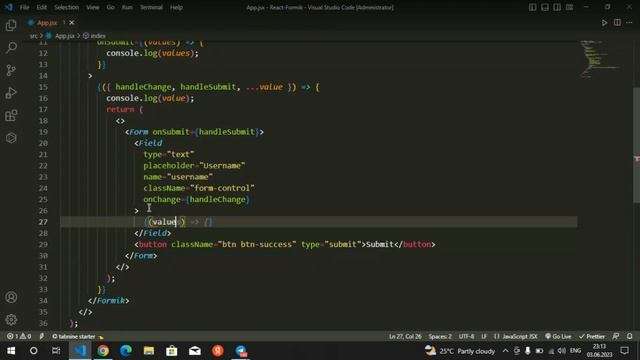Click the tabnine starter status item

(78, 336)
